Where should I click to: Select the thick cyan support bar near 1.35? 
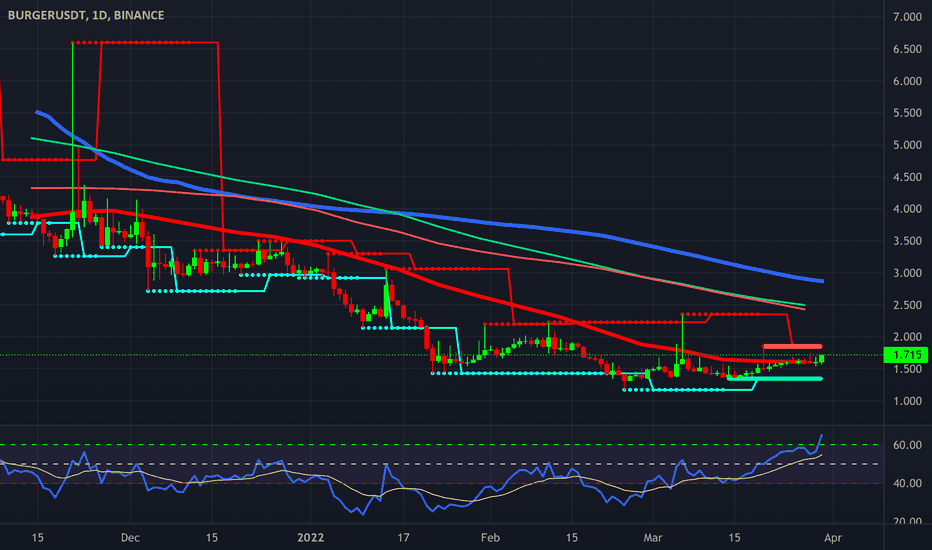click(x=776, y=378)
